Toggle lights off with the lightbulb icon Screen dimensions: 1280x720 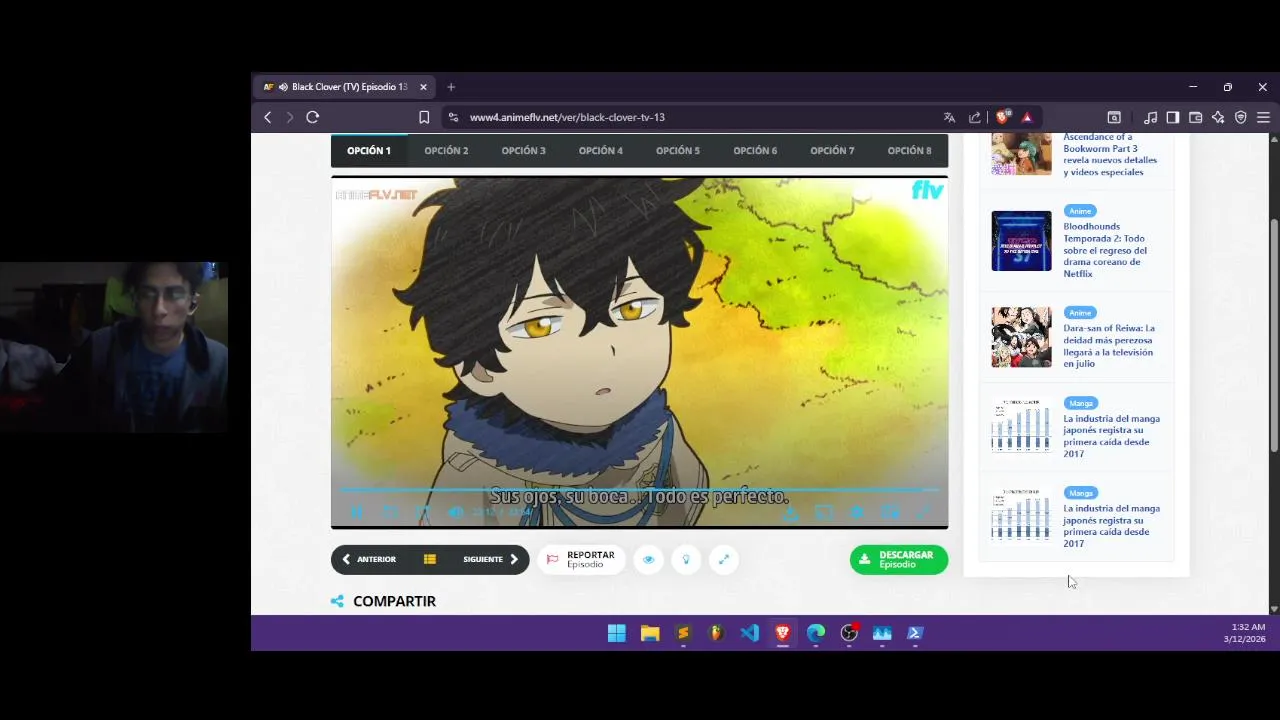pyautogui.click(x=686, y=559)
